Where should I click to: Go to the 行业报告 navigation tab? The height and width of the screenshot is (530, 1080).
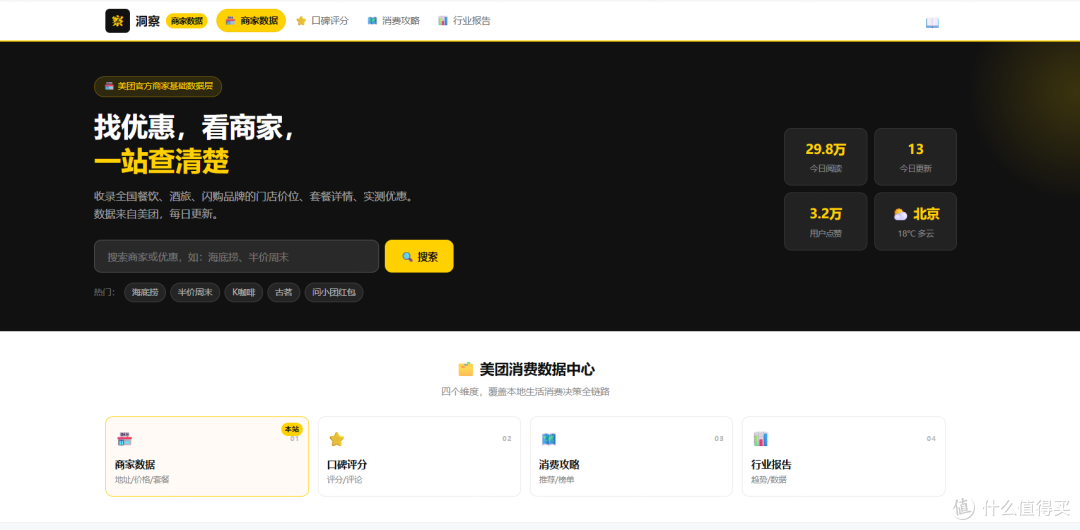point(464,21)
